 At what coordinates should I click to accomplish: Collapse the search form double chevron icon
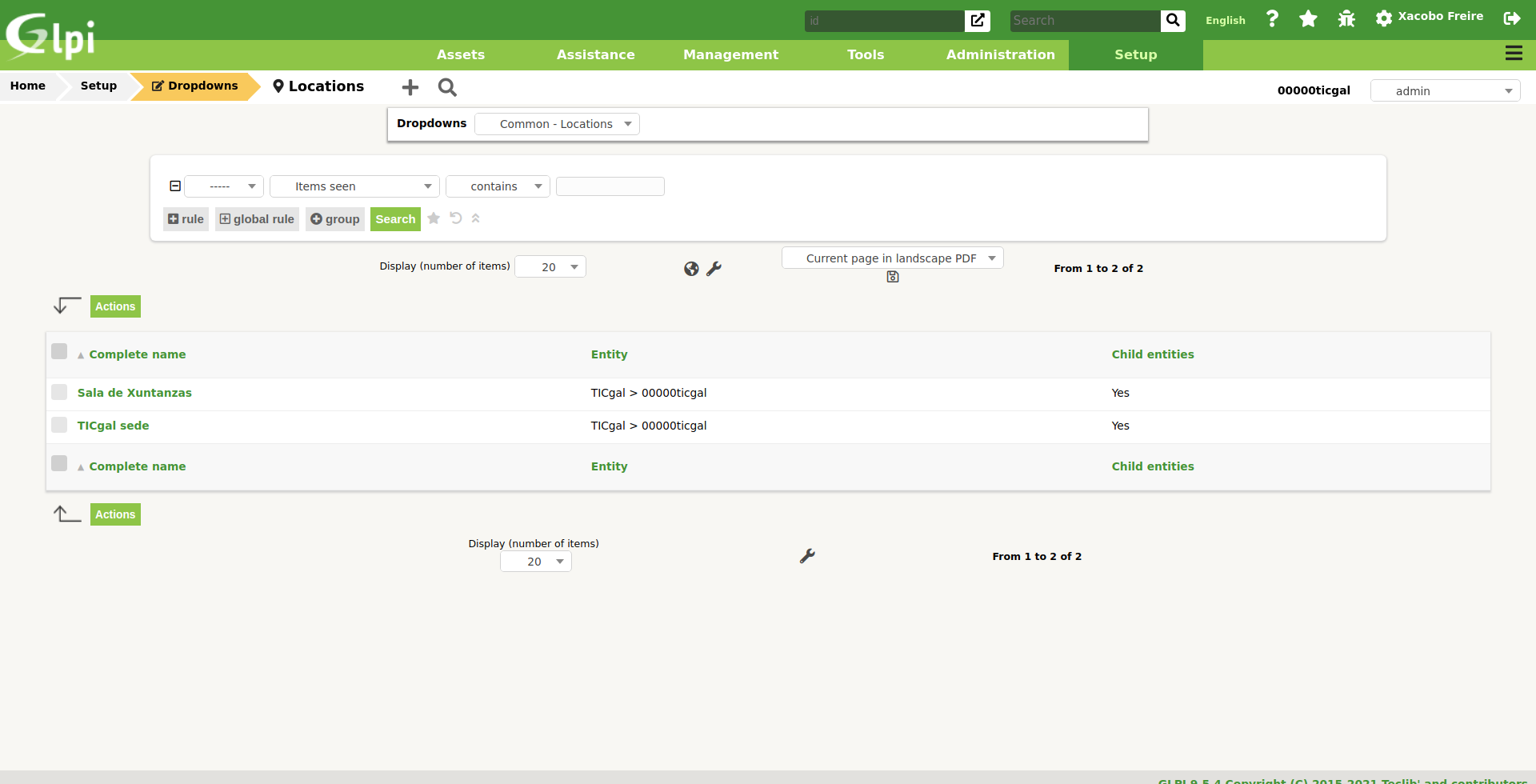pos(475,218)
